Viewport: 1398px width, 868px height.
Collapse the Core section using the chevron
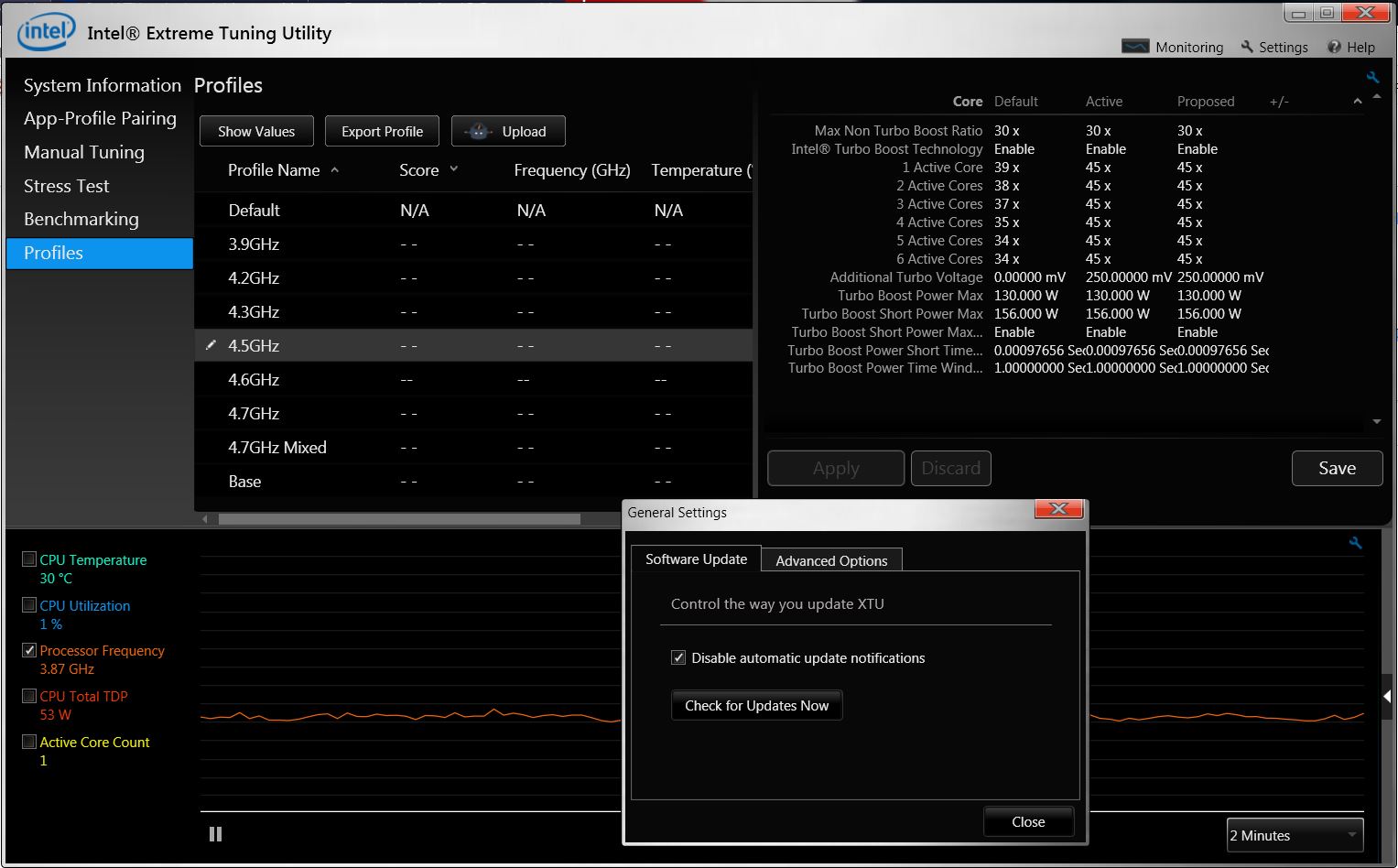point(1358,102)
